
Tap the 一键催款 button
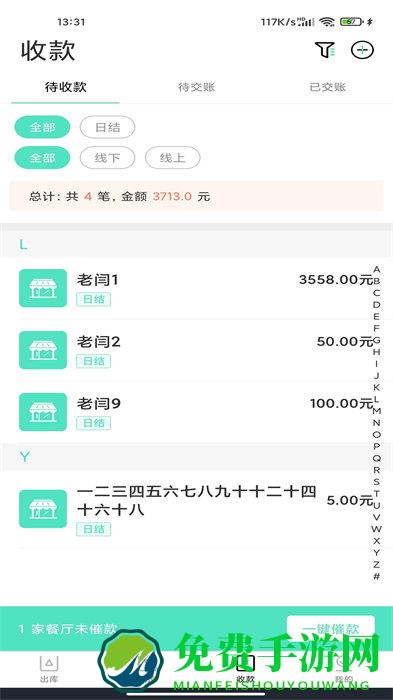pos(331,629)
